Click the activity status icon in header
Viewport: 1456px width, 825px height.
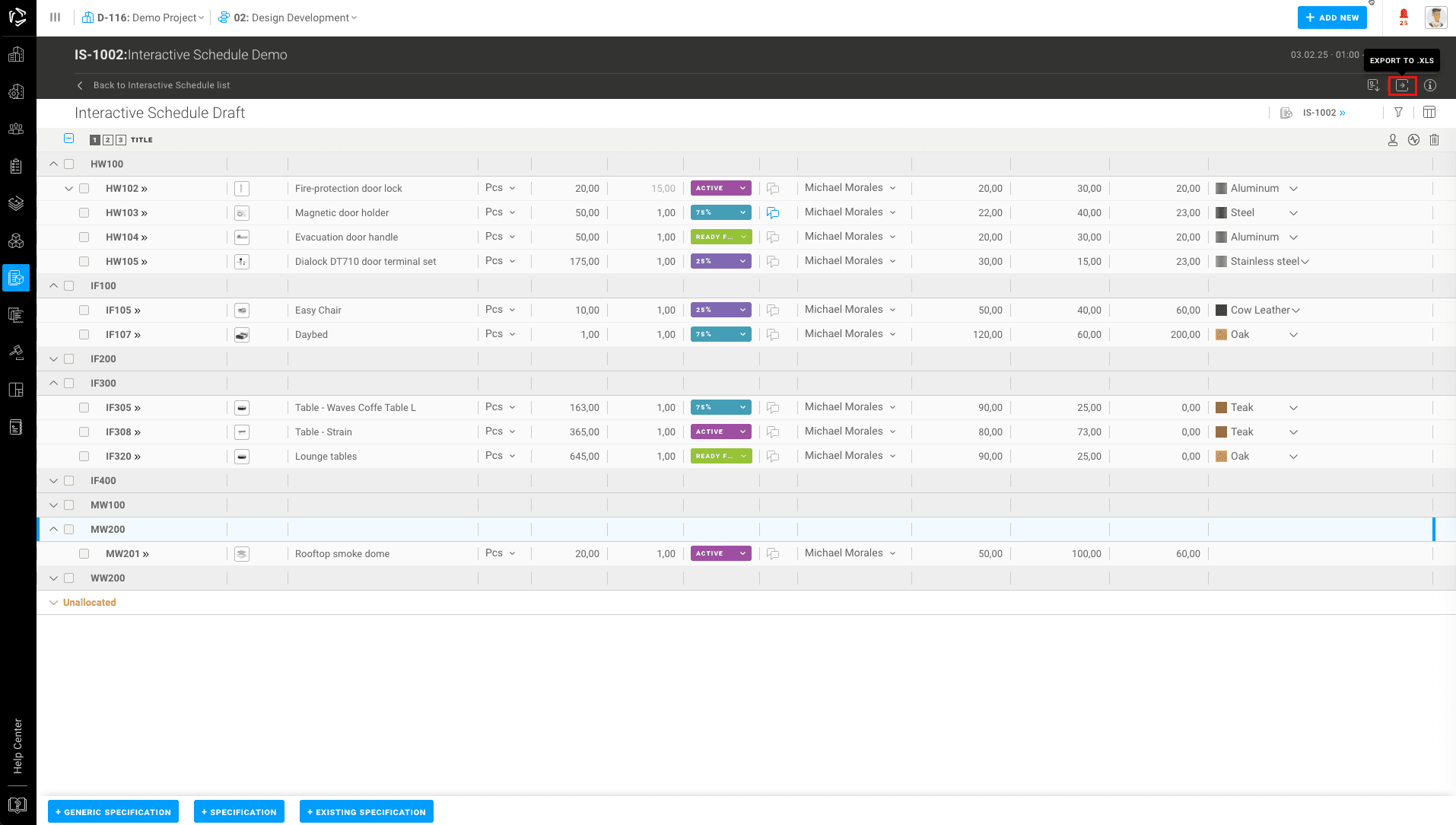(x=1413, y=140)
